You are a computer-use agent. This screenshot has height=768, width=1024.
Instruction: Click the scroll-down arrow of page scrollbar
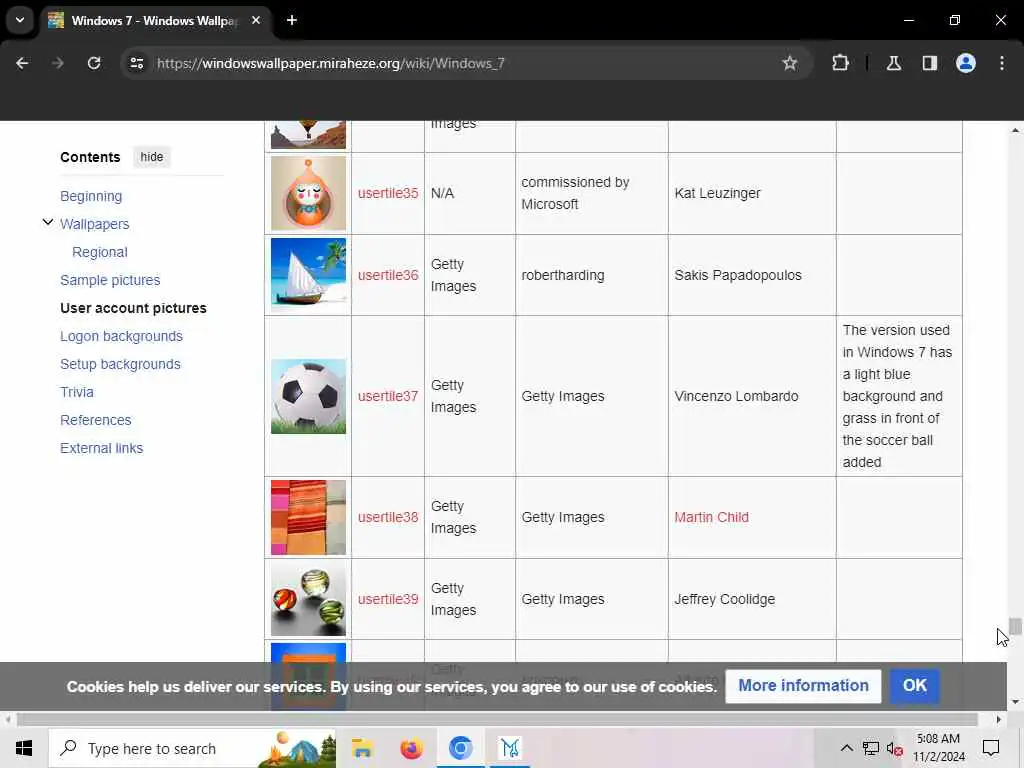pyautogui.click(x=1015, y=702)
